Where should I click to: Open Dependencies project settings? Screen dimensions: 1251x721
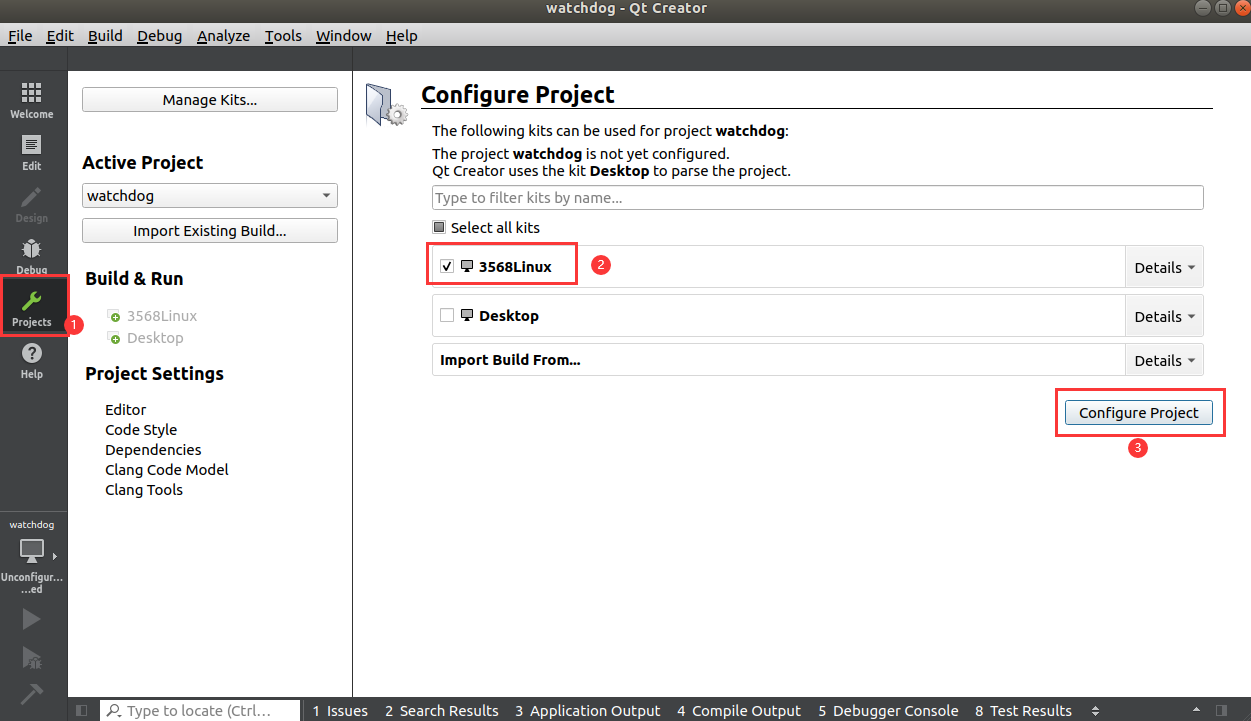click(153, 450)
